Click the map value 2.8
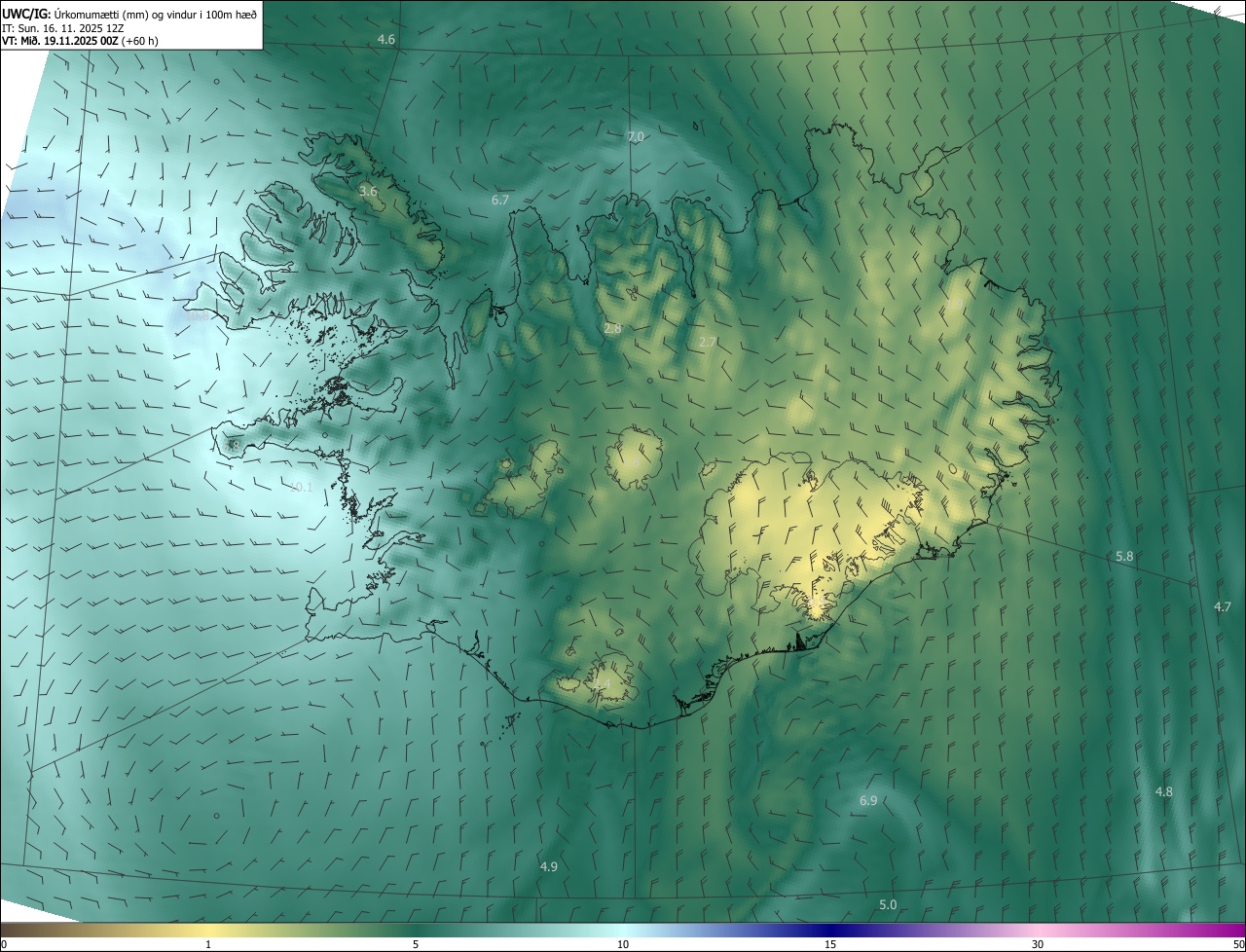The width and height of the screenshot is (1246, 952). click(x=612, y=329)
